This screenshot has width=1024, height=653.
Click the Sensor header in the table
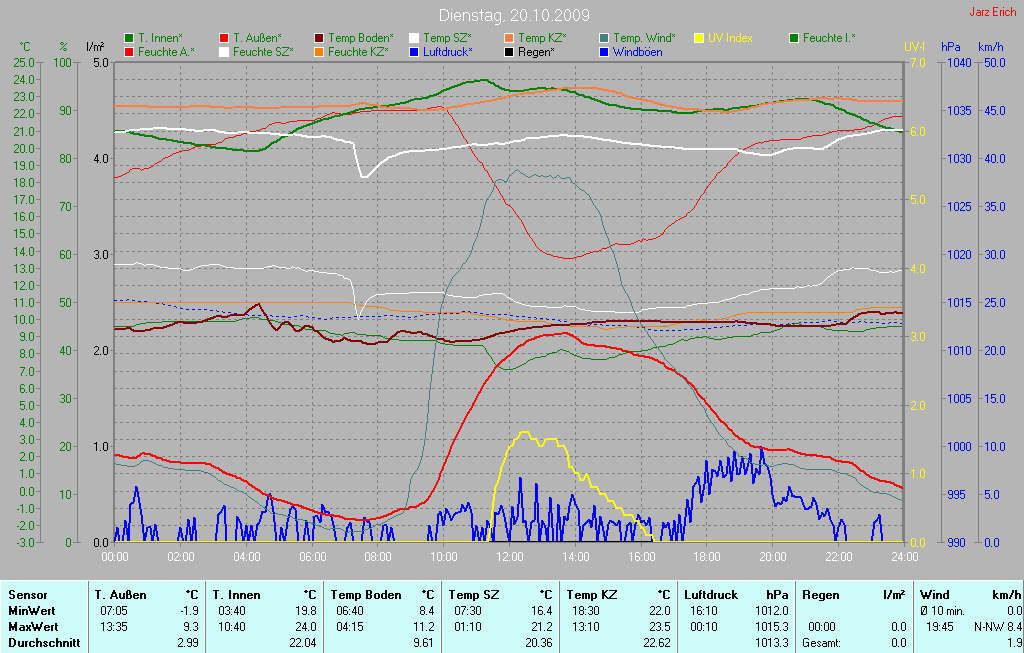click(x=28, y=595)
